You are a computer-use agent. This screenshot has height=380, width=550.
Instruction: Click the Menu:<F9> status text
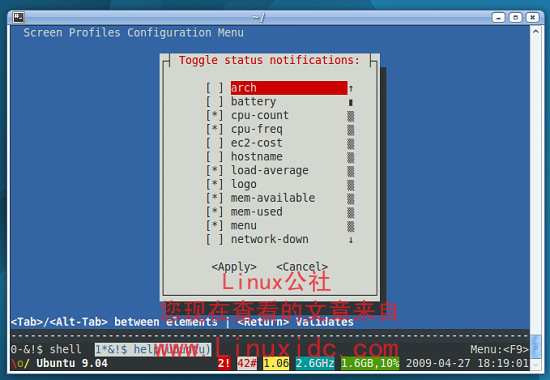coord(499,349)
